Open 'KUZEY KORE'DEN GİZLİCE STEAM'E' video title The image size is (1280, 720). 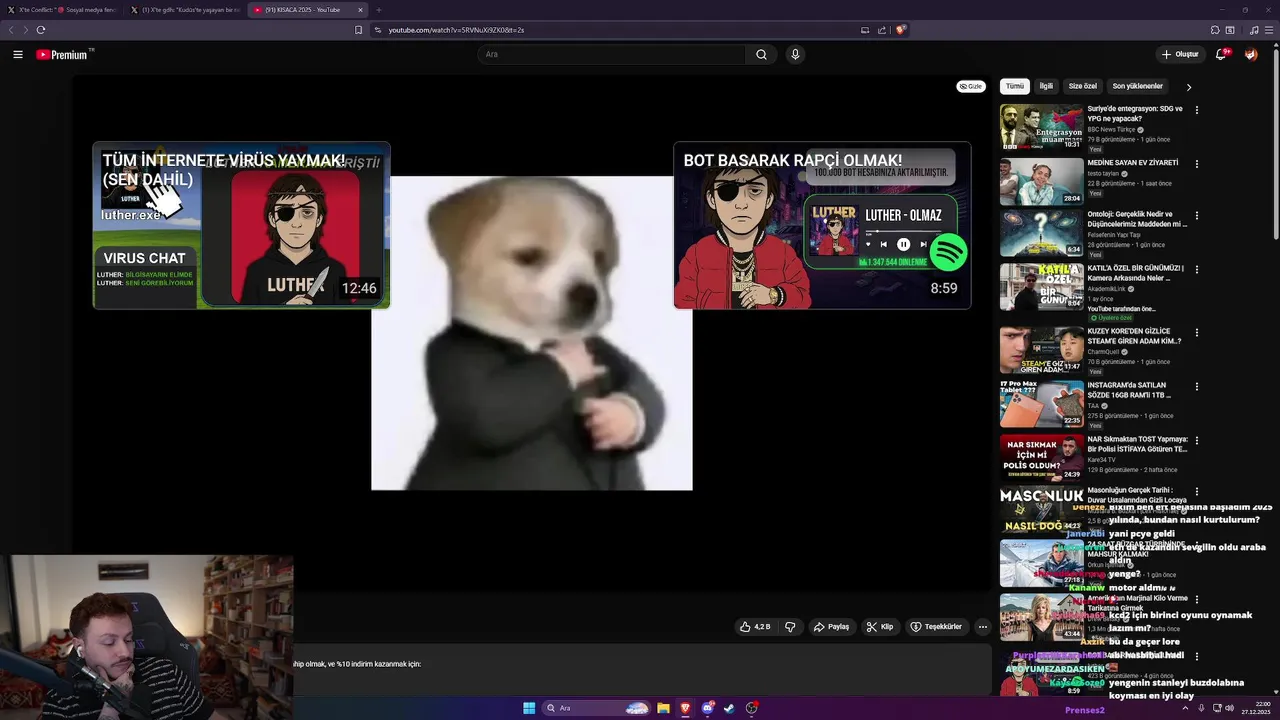click(x=1135, y=336)
